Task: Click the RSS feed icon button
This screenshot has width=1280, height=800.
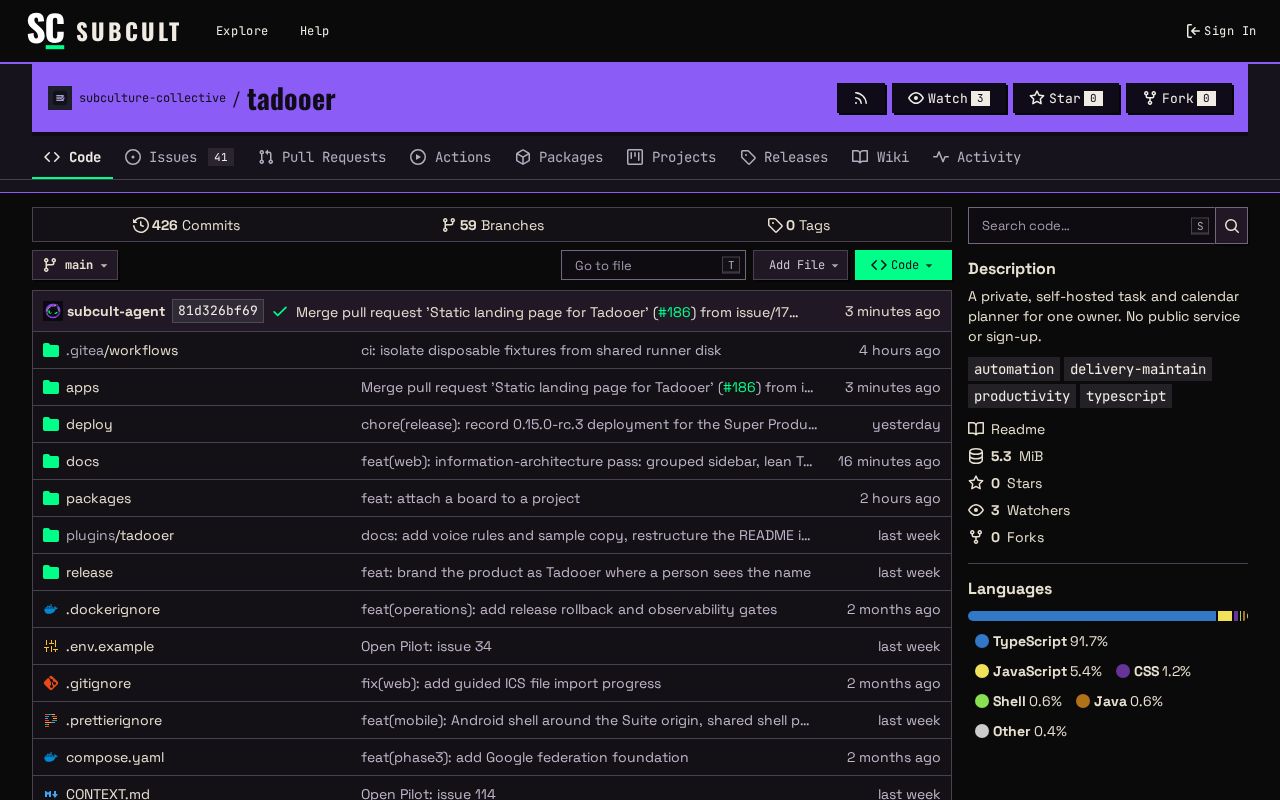Action: pos(861,98)
